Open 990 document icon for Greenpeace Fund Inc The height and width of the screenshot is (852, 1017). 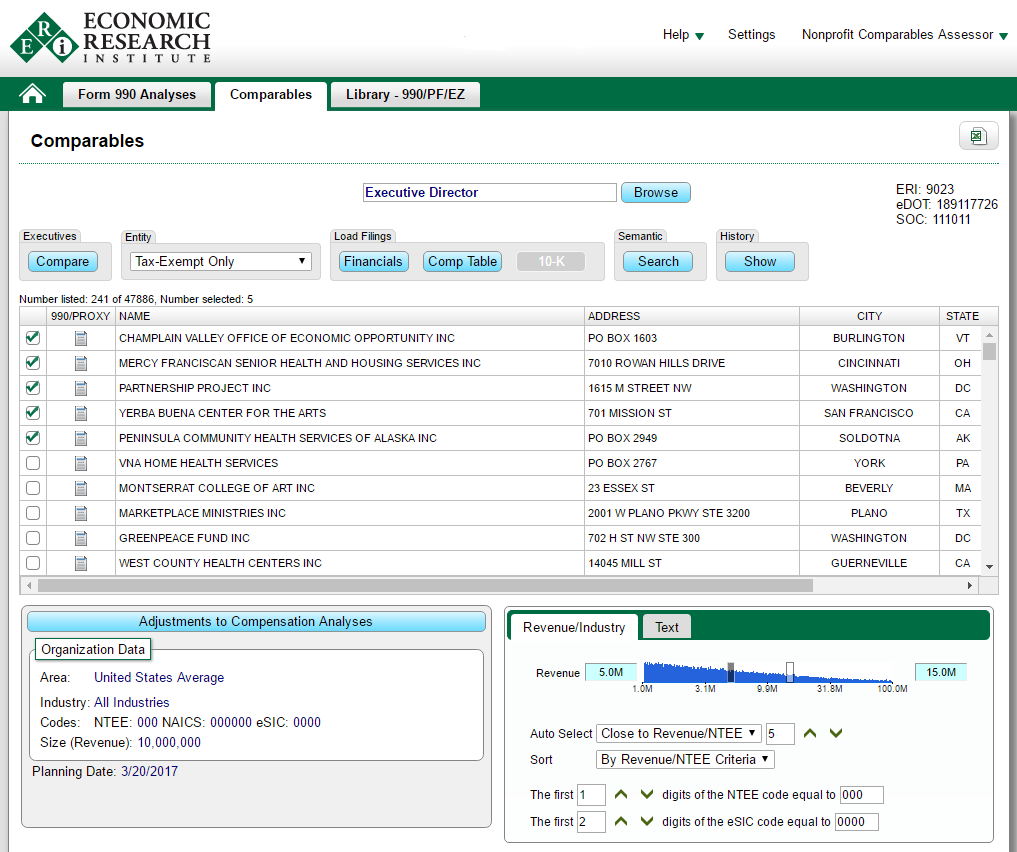(81, 538)
